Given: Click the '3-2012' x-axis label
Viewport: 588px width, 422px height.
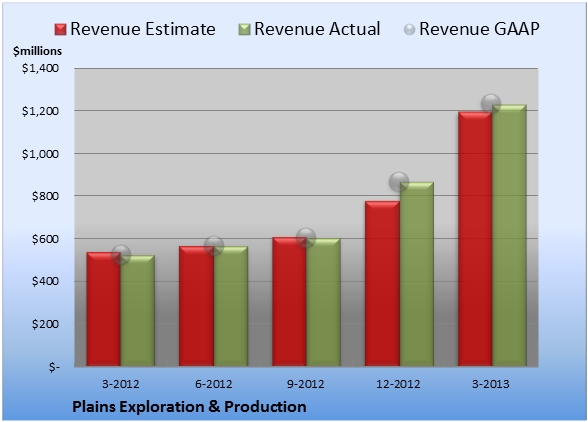Looking at the screenshot, I should click(121, 384).
